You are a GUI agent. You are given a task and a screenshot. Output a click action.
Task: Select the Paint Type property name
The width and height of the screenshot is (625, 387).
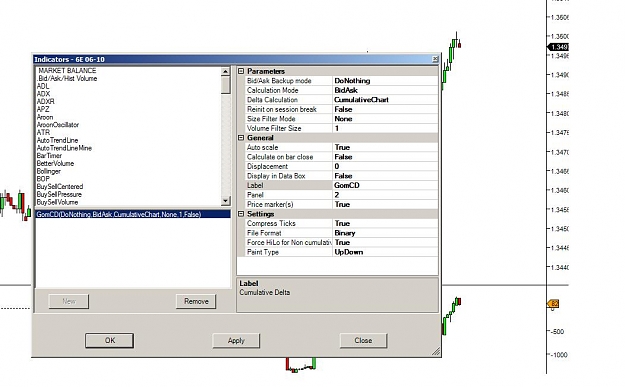(x=289, y=252)
